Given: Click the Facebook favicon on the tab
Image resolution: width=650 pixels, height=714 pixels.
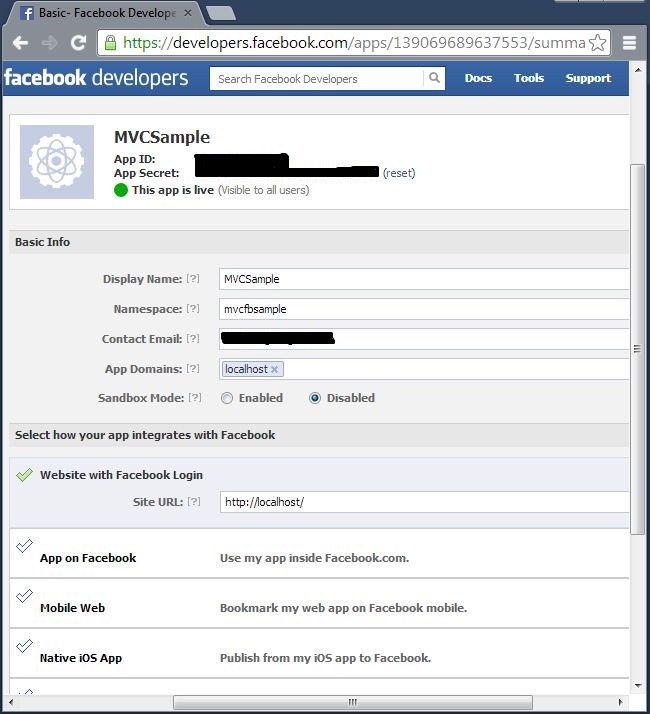Looking at the screenshot, I should coord(27,13).
